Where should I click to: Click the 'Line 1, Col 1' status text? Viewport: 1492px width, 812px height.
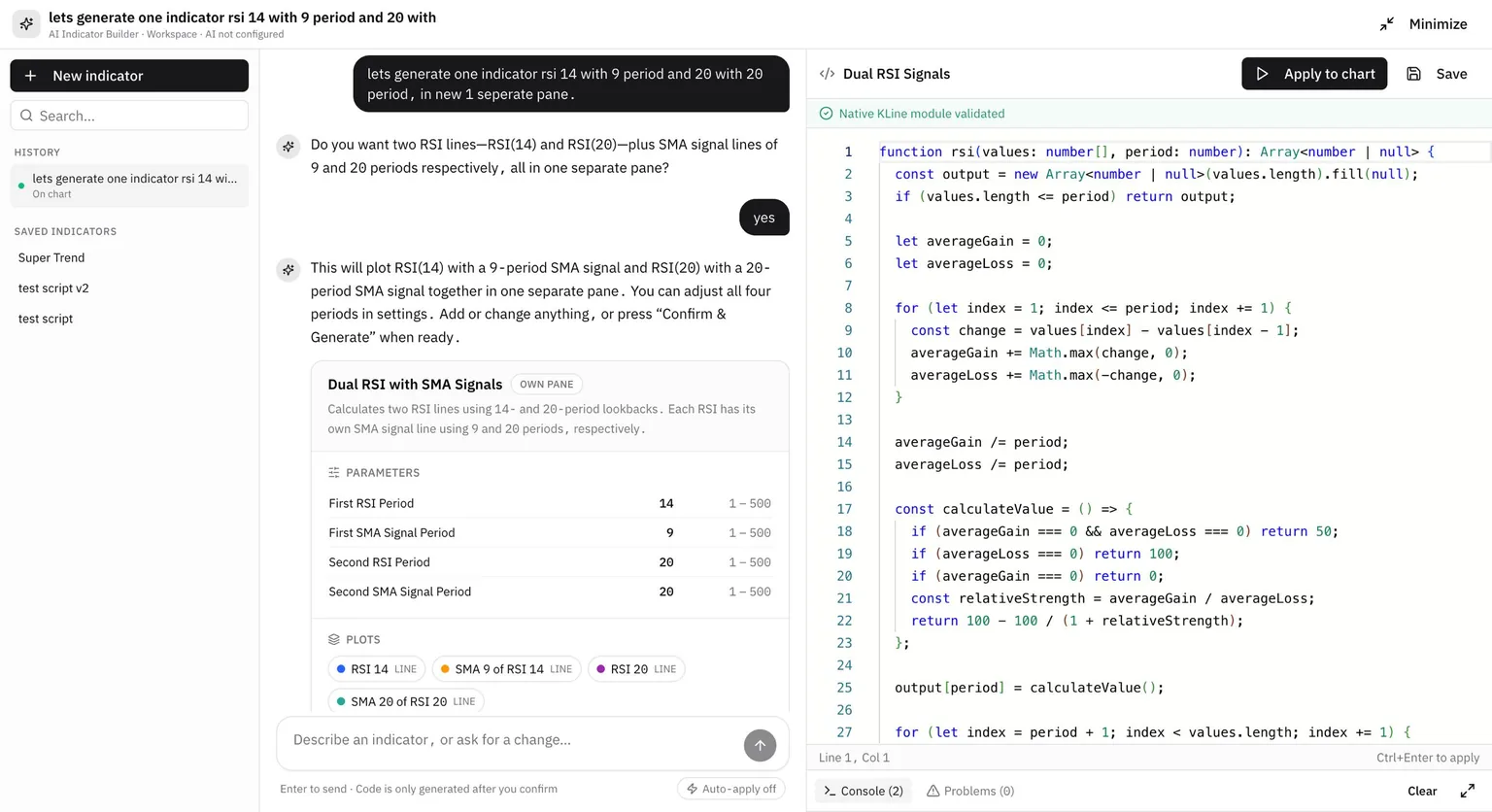pyautogui.click(x=854, y=758)
